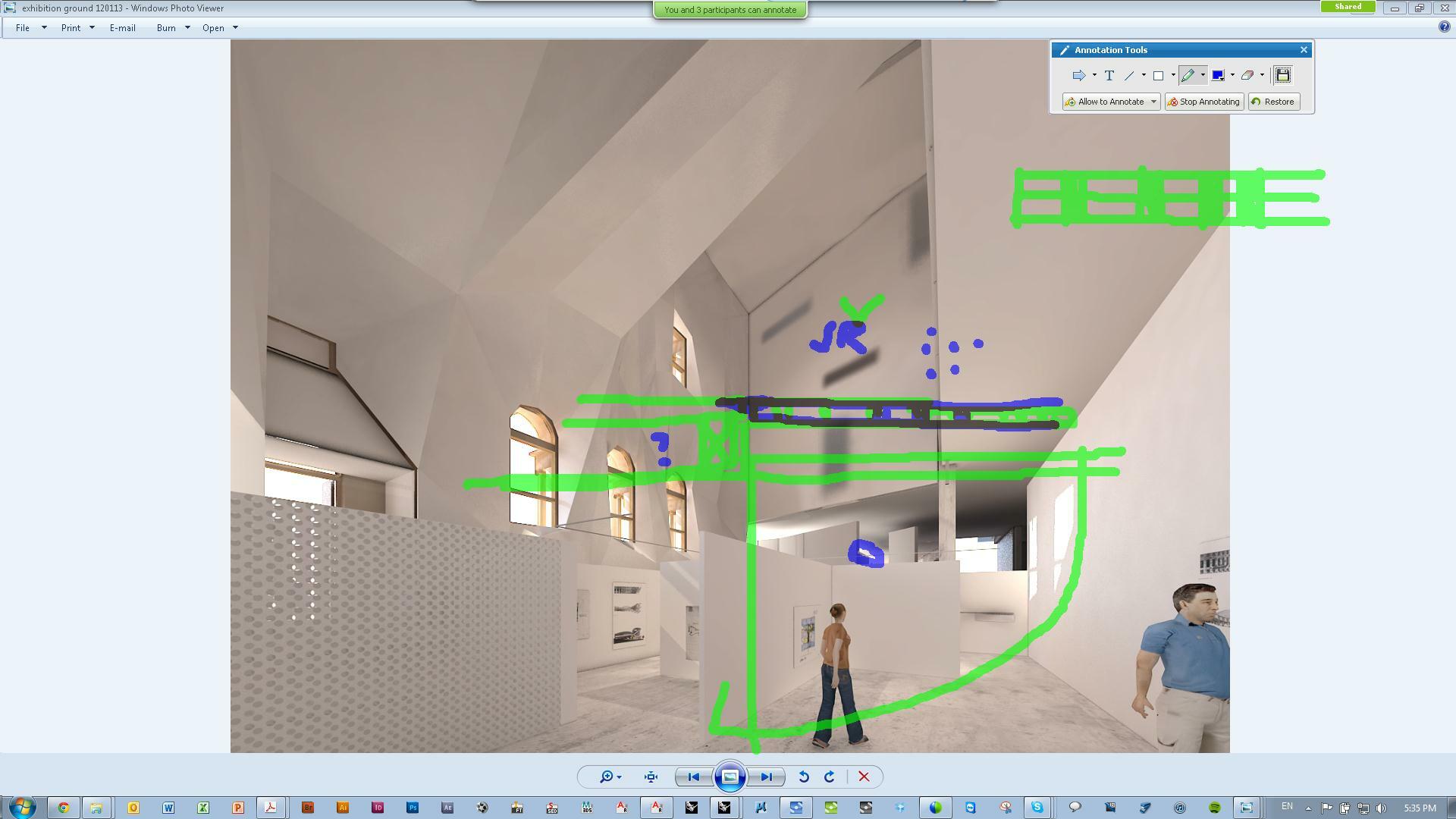This screenshot has height=819, width=1456.
Task: Open the File menu
Action: (x=30, y=28)
